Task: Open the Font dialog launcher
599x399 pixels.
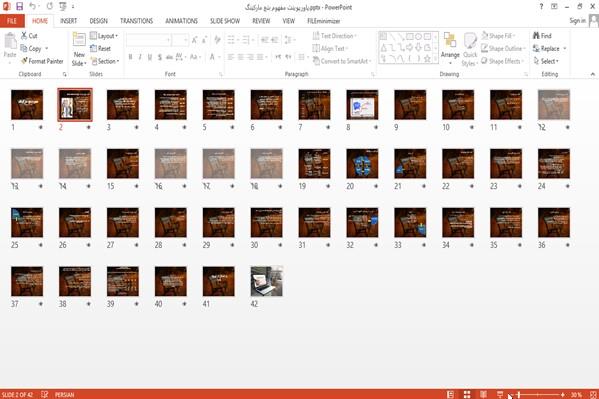Action: tap(221, 75)
